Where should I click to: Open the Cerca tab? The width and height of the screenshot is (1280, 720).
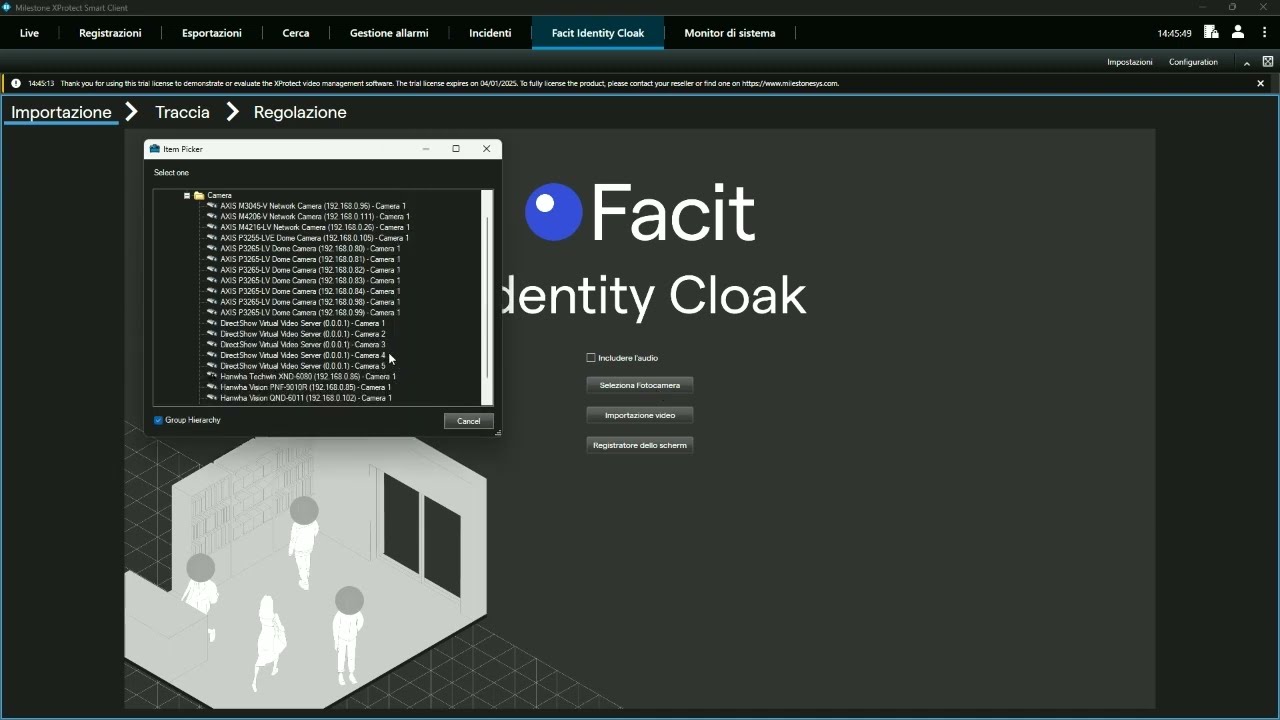click(x=296, y=33)
